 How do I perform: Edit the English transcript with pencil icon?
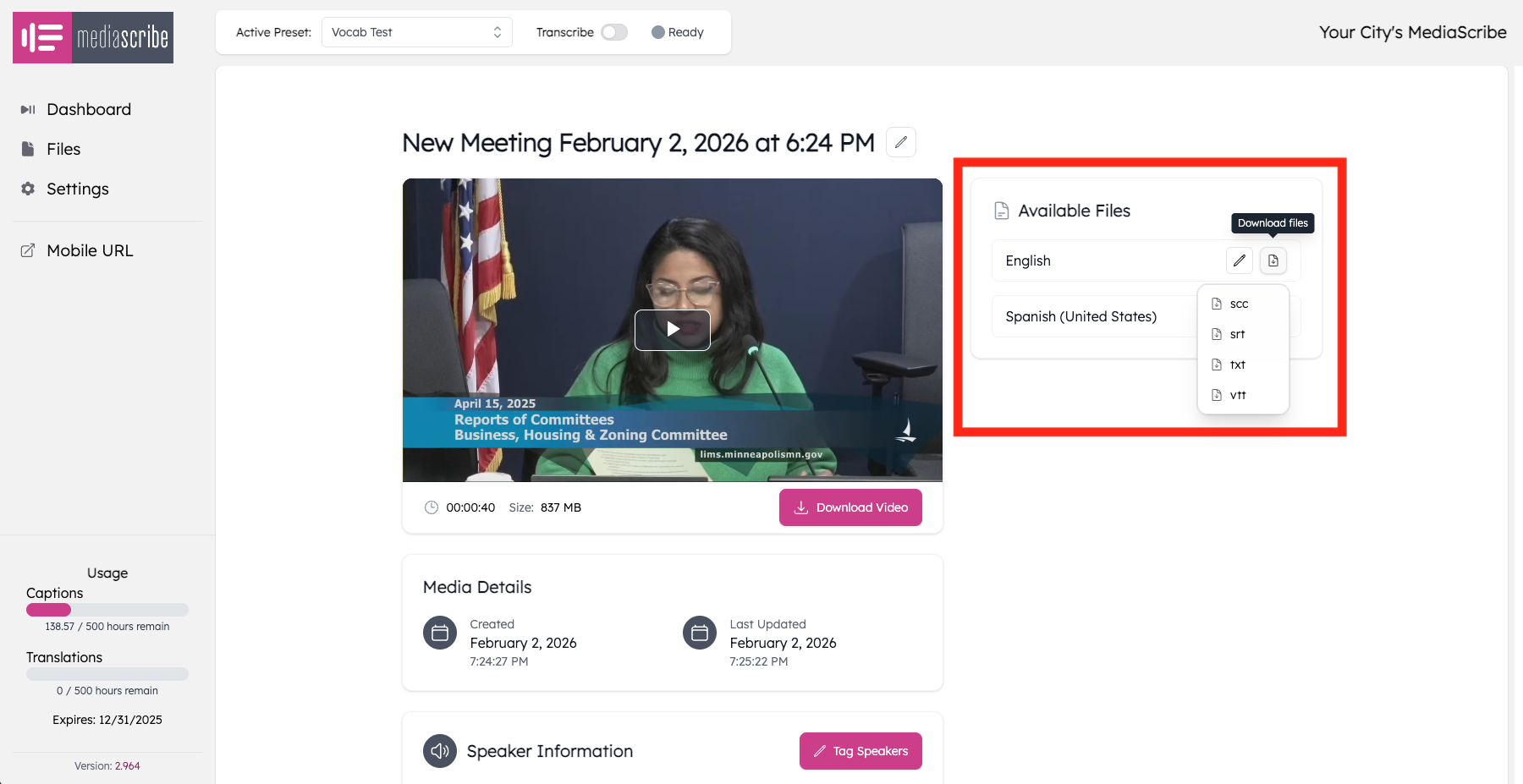[1239, 260]
